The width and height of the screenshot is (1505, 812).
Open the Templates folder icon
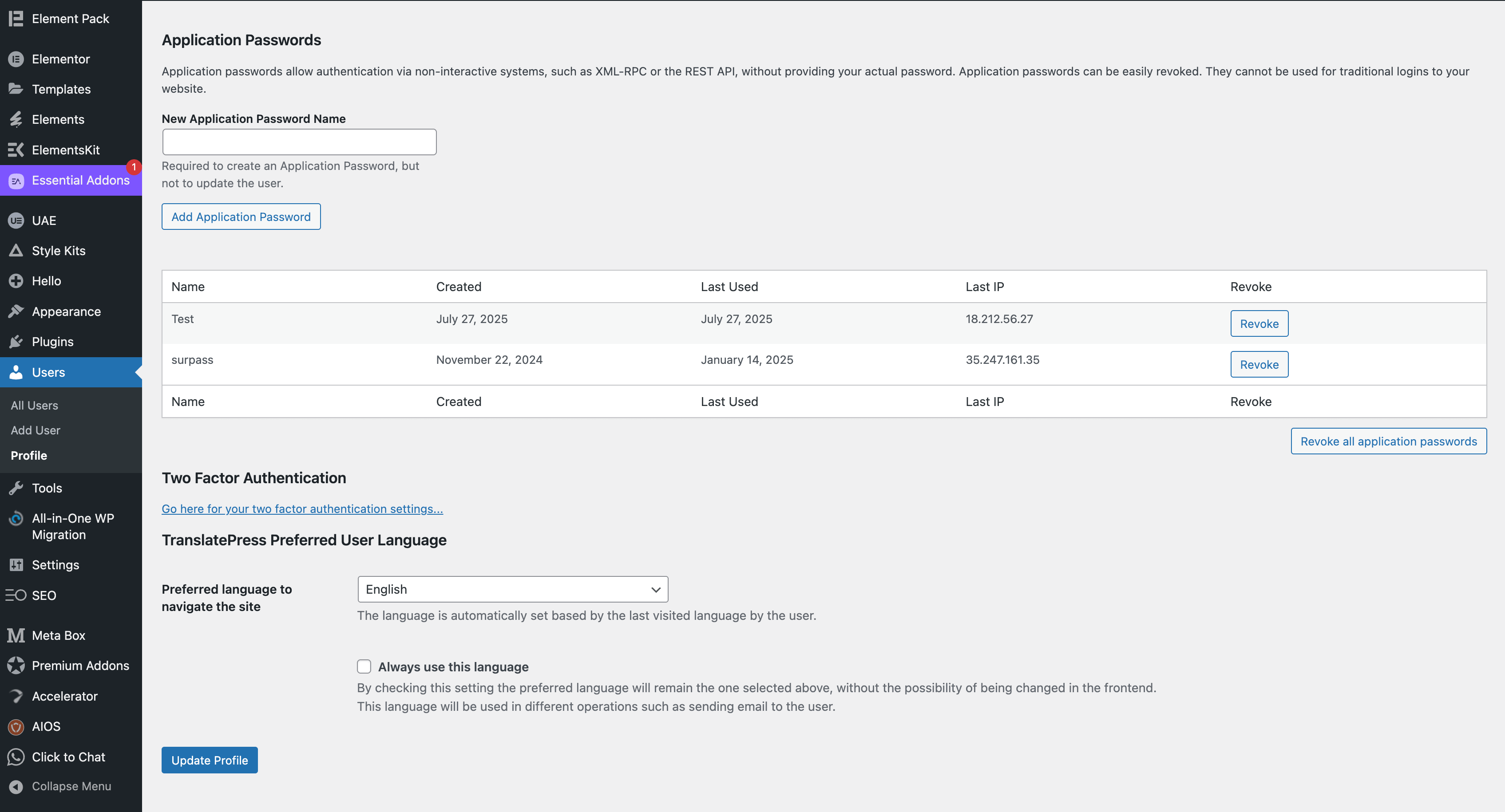tap(16, 89)
